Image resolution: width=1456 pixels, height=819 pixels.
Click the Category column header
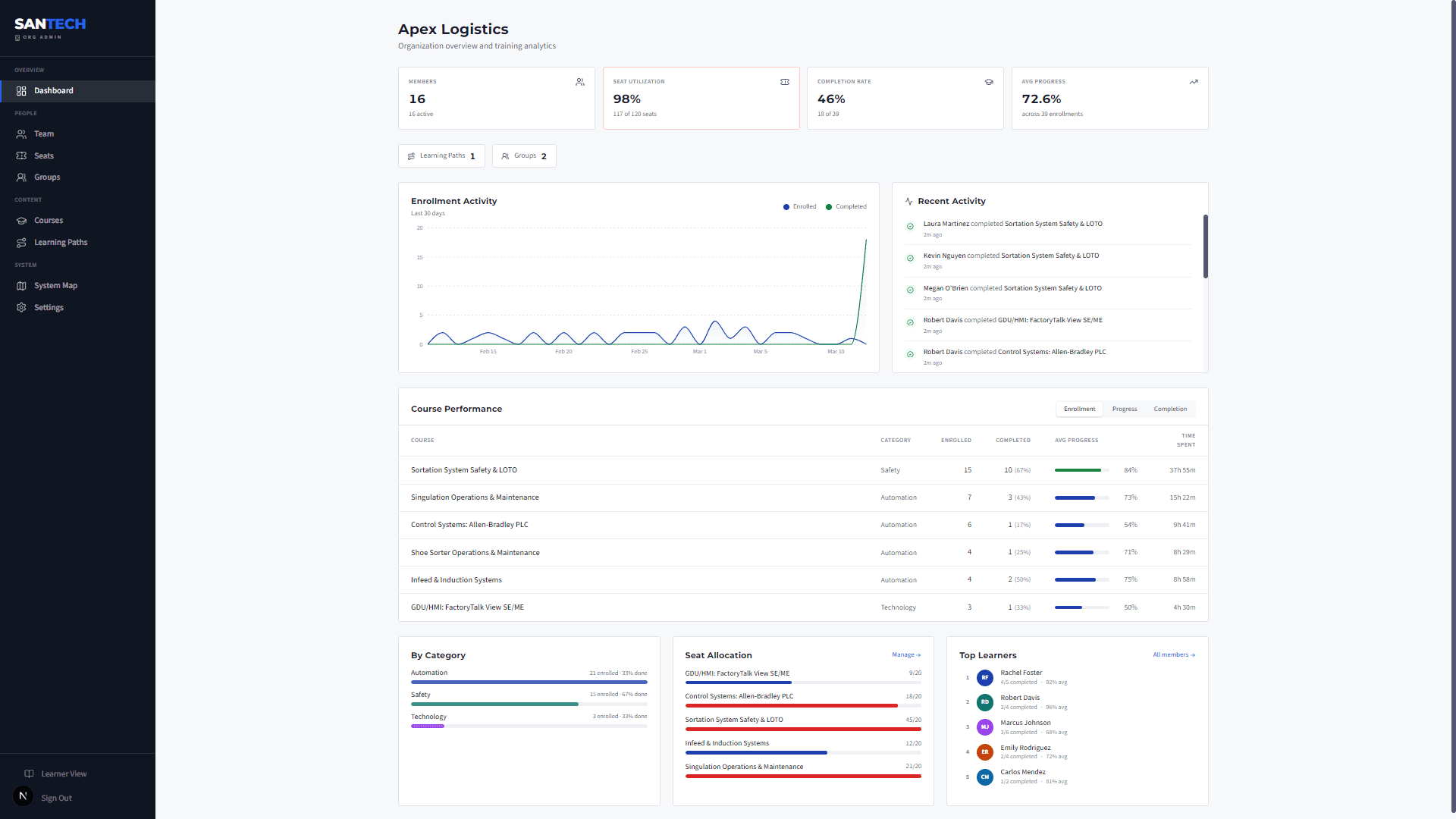[x=896, y=441]
